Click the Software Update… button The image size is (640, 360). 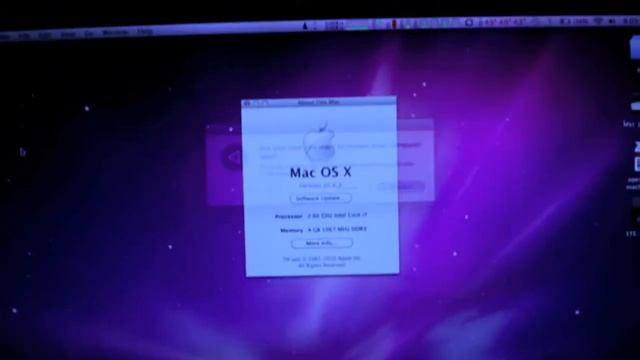[321, 198]
